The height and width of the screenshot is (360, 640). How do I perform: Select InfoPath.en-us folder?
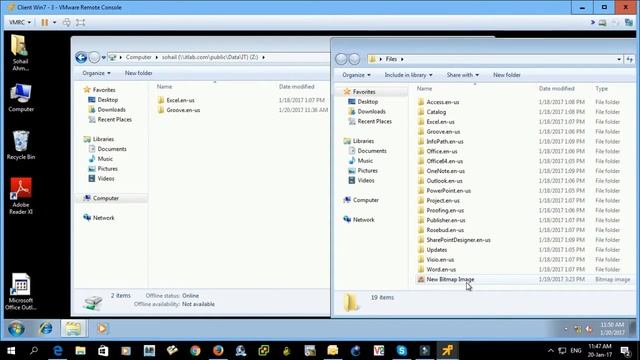point(444,141)
